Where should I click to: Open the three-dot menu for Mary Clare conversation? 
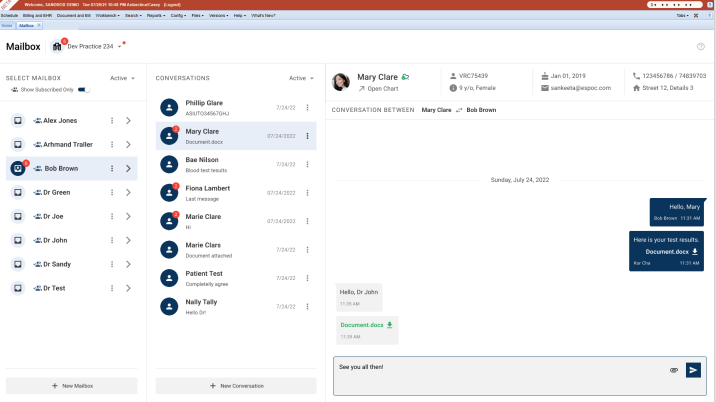[307, 136]
